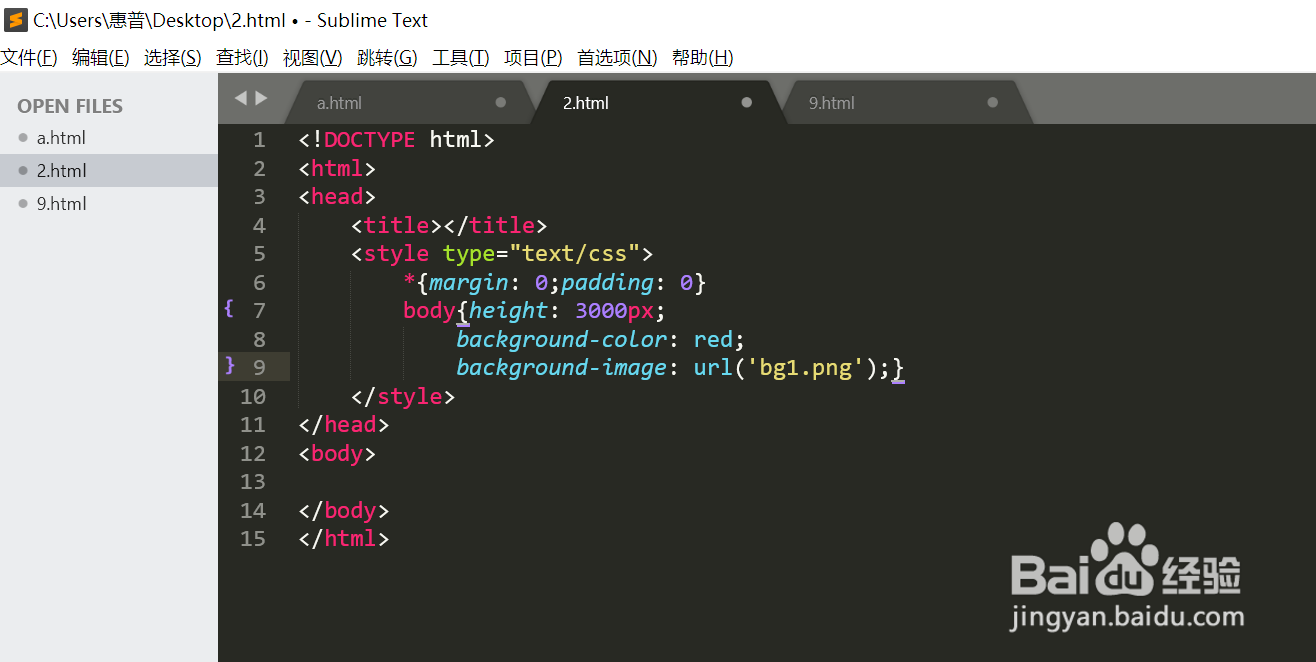1316x662 pixels.
Task: Click the Sublime Text app icon in title bar
Action: [16, 20]
